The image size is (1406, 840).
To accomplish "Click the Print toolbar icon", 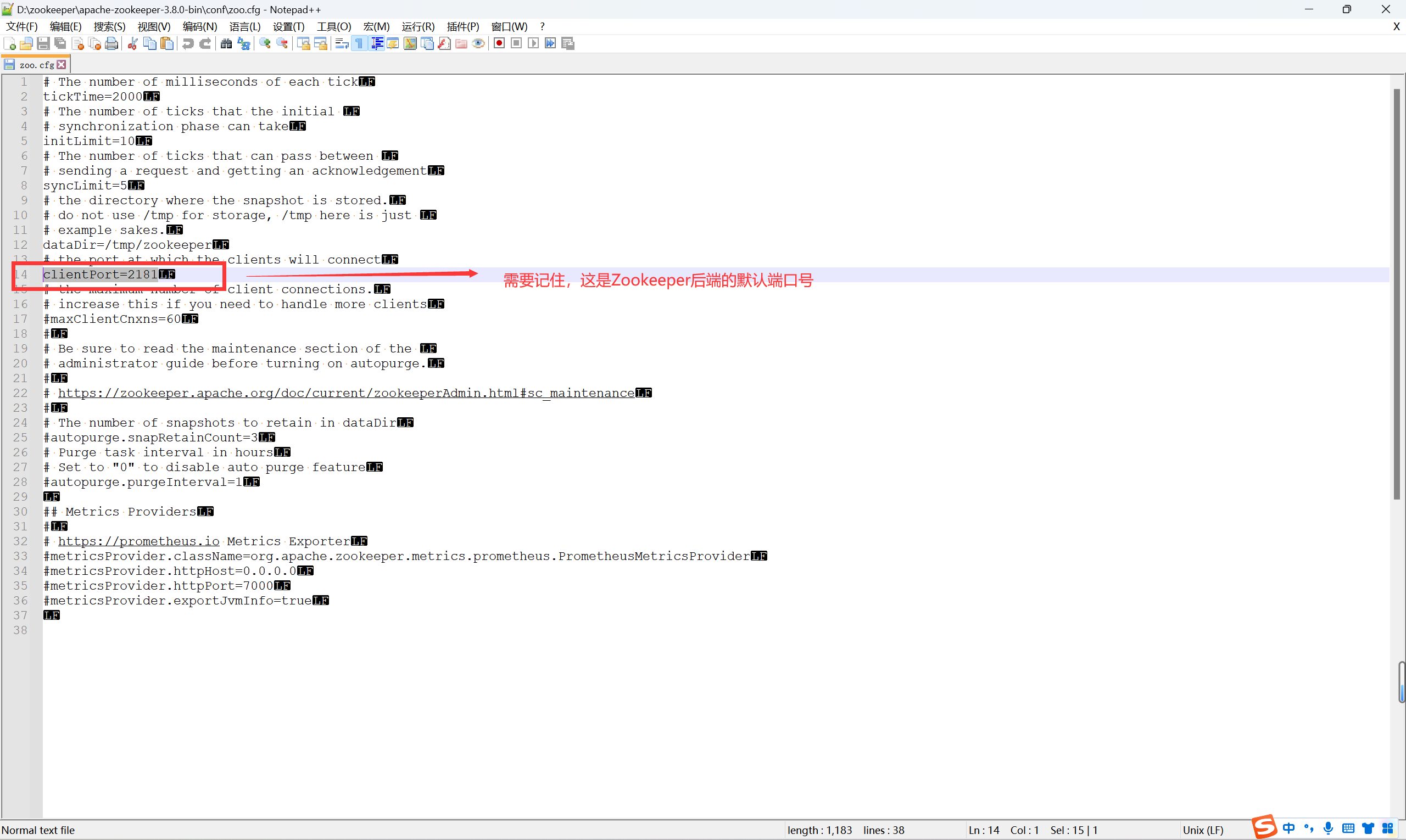I will point(111,43).
